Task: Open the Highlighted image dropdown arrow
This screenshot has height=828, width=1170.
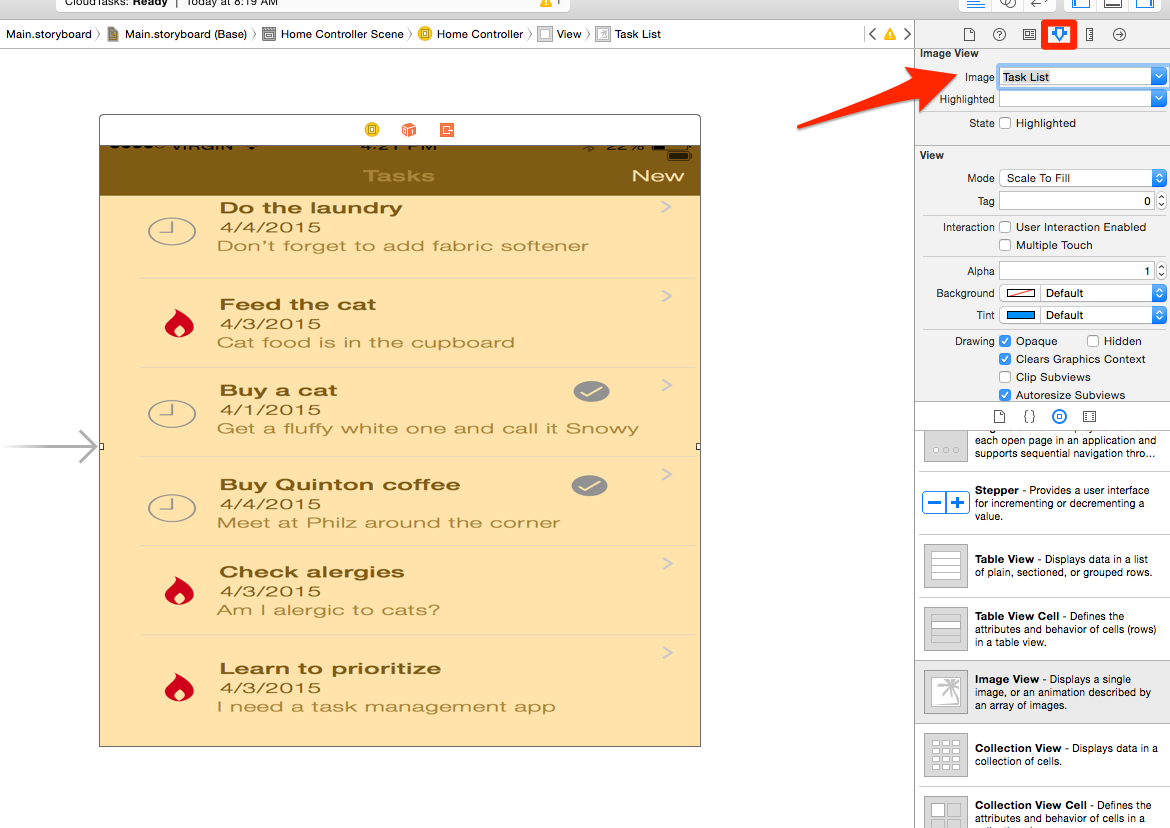Action: point(1158,98)
